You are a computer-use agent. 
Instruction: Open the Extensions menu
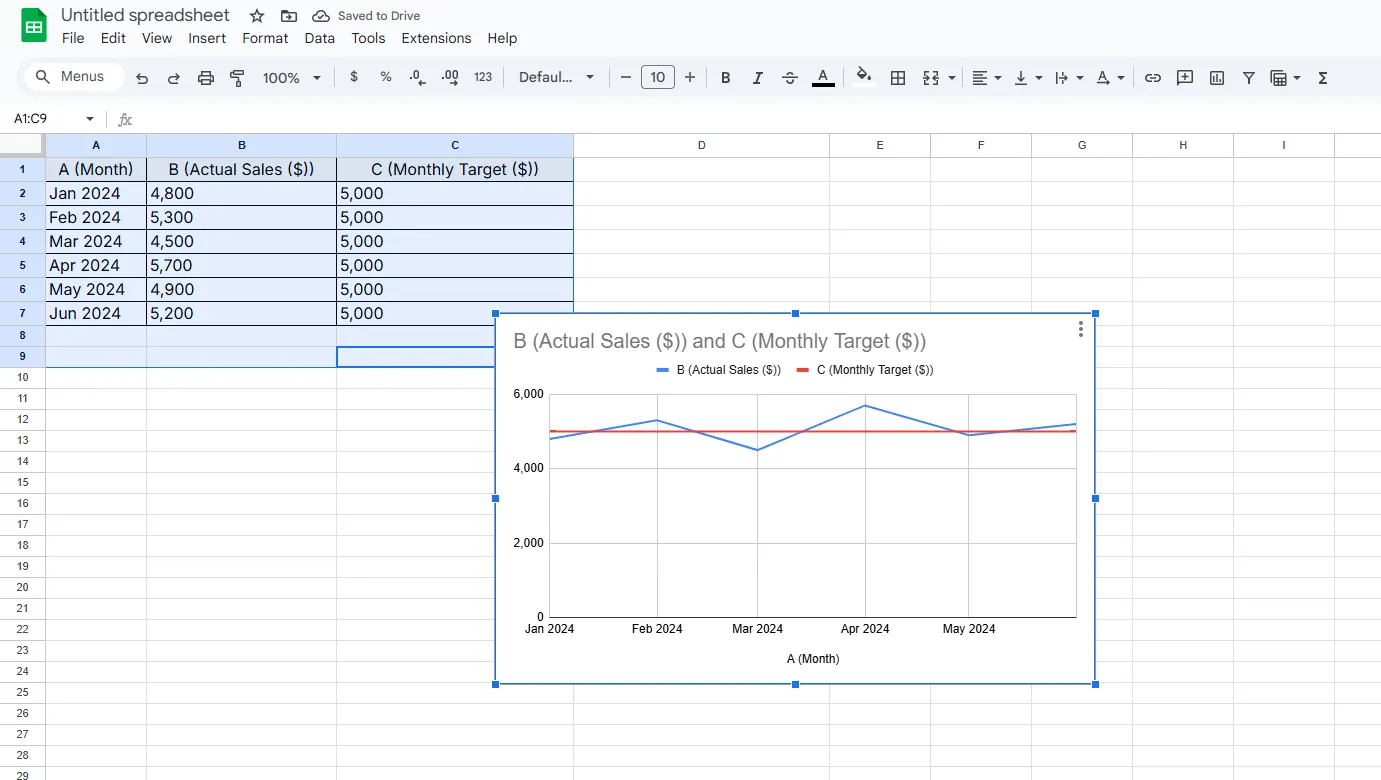pyautogui.click(x=436, y=38)
